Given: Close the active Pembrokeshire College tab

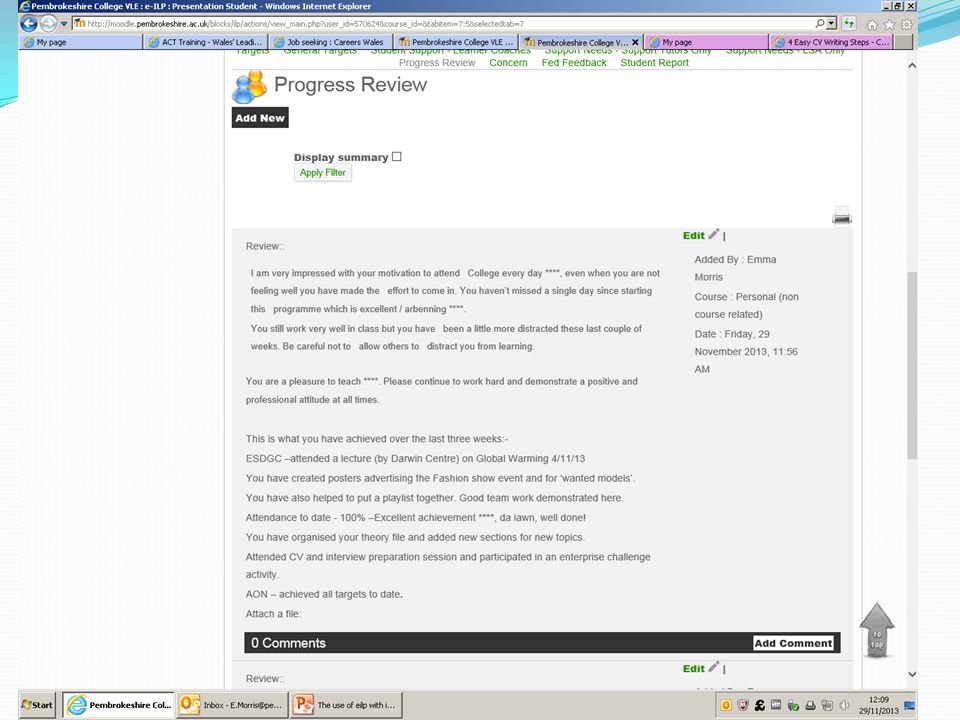Looking at the screenshot, I should point(635,42).
